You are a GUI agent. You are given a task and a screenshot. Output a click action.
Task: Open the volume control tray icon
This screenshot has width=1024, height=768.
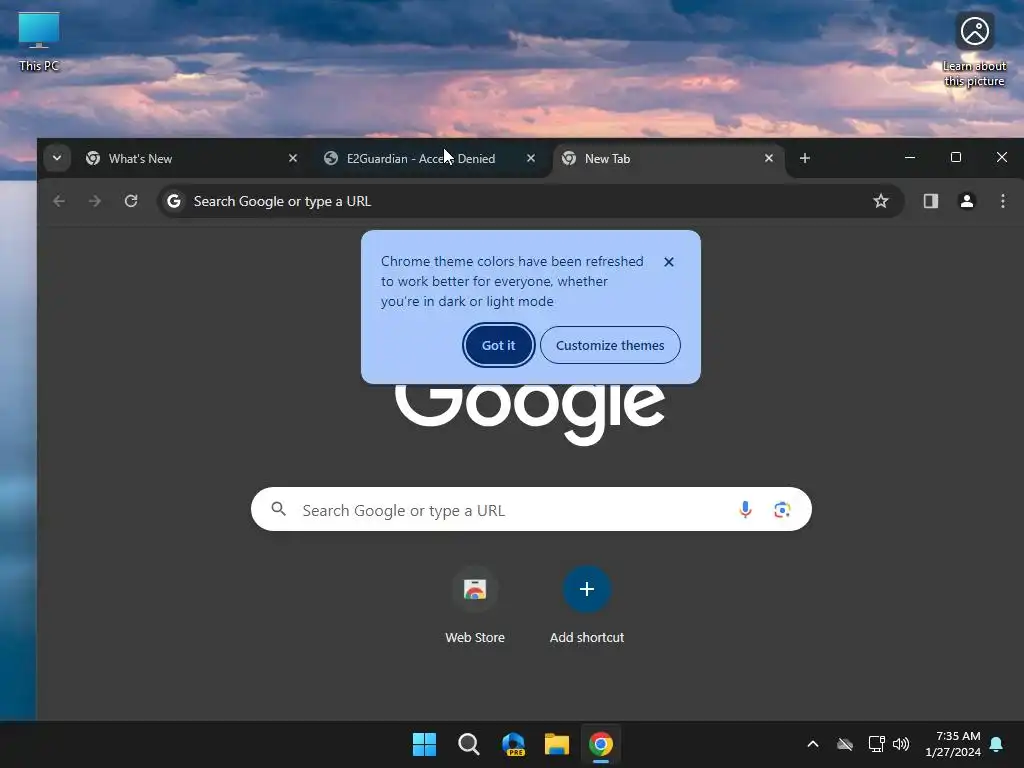pyautogui.click(x=901, y=744)
